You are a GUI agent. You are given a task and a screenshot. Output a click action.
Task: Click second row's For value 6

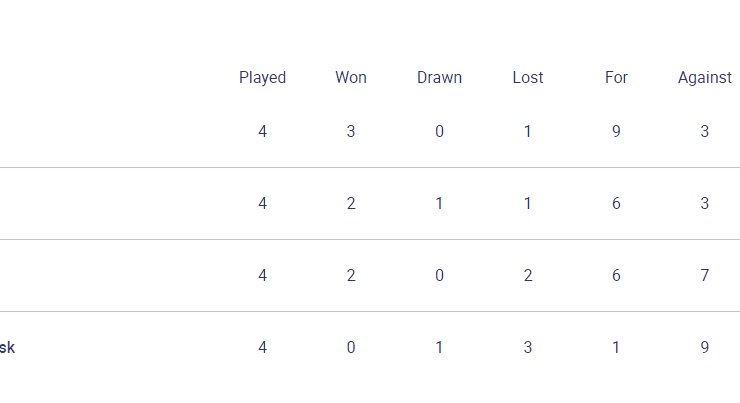click(x=616, y=203)
